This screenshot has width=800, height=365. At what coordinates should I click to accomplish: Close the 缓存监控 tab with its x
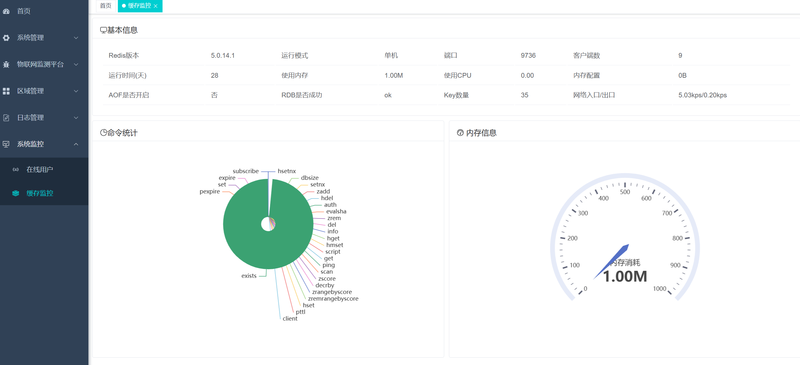(x=156, y=6)
